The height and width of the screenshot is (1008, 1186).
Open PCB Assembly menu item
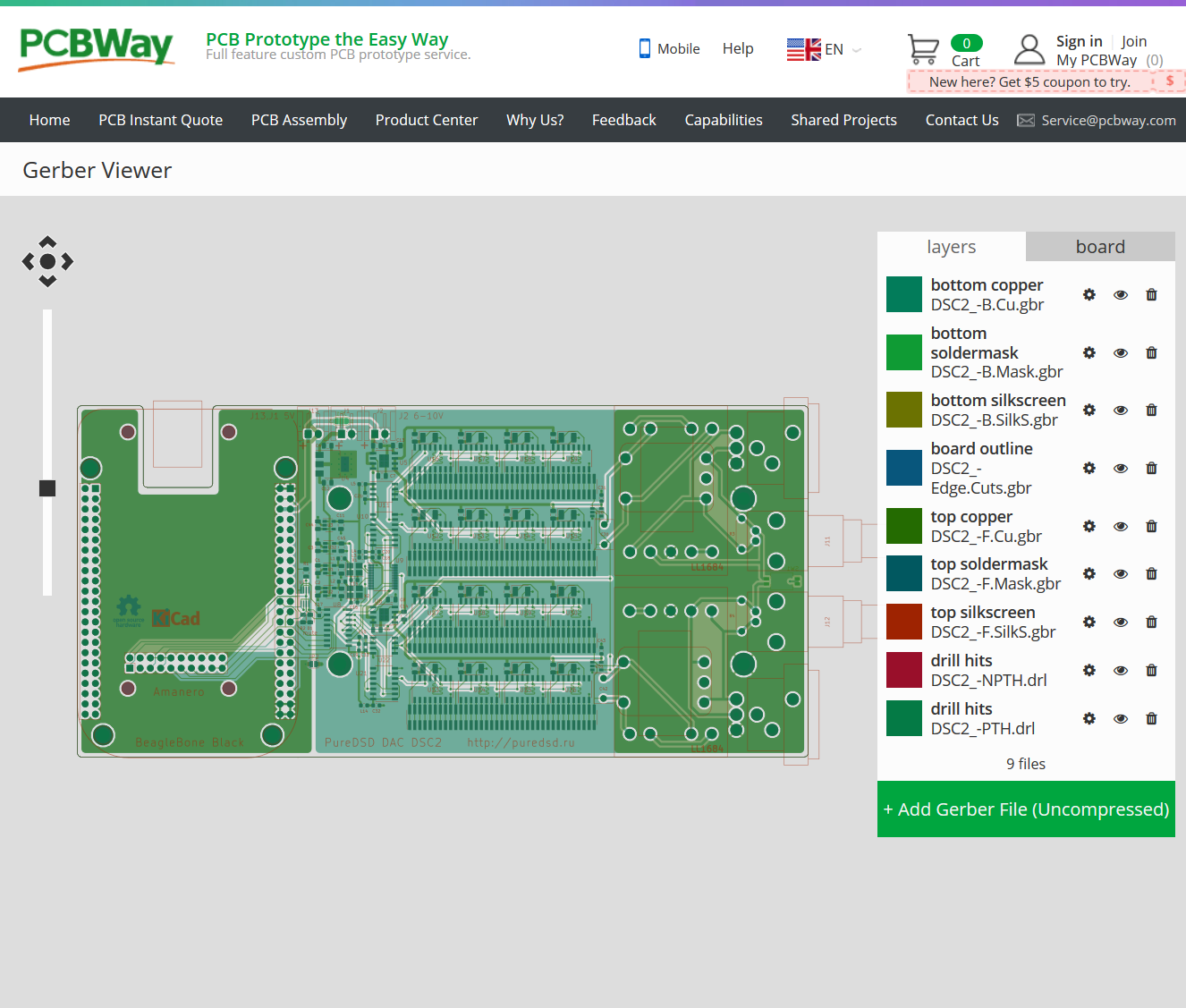click(299, 120)
